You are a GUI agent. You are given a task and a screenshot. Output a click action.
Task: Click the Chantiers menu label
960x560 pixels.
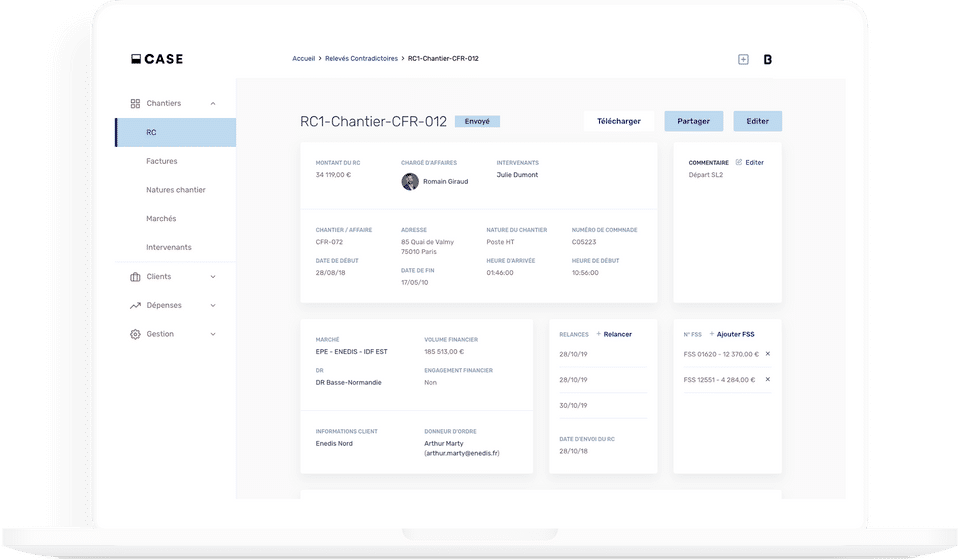[x=163, y=103]
